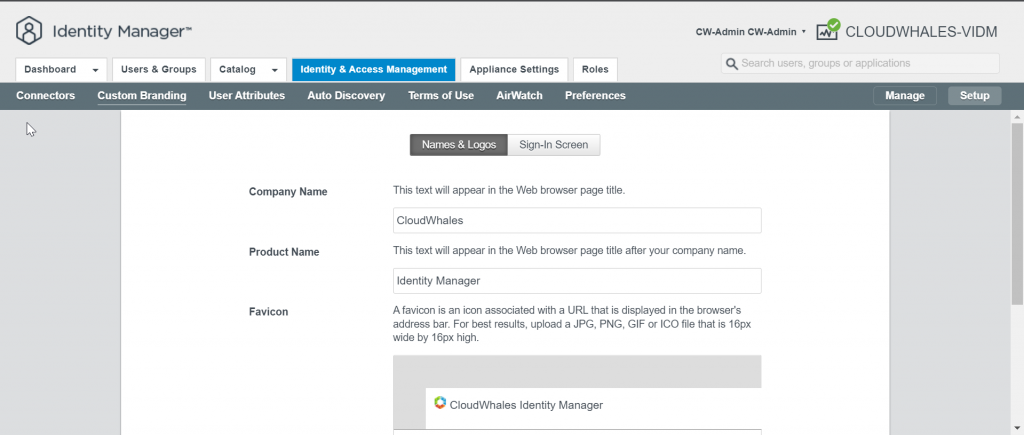Screen dimensions: 1024x435
Task: Focus the Company Name input field
Action: click(577, 220)
